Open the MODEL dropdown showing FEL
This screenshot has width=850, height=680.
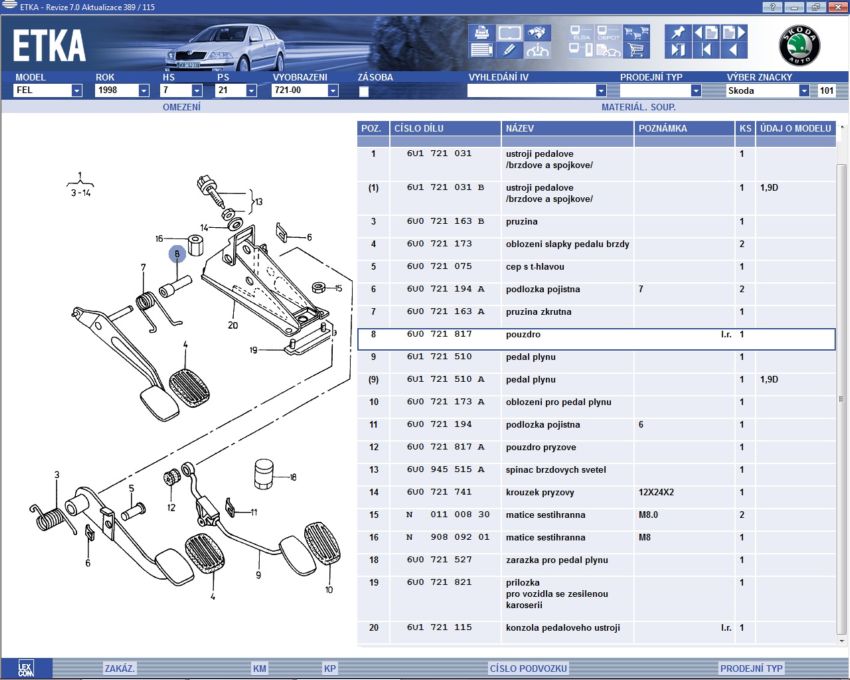(x=48, y=91)
